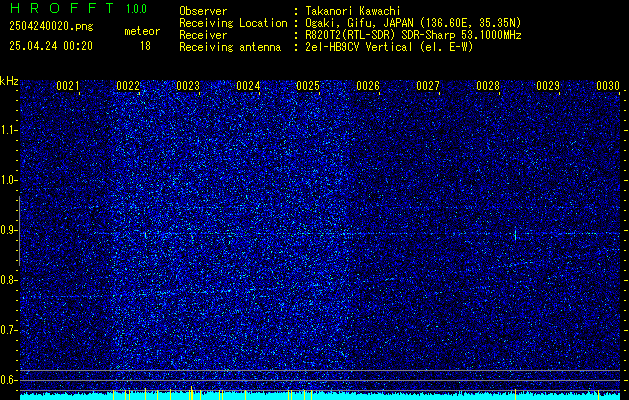
Task: Select the filename 2504240020.png
Action: 51,27
